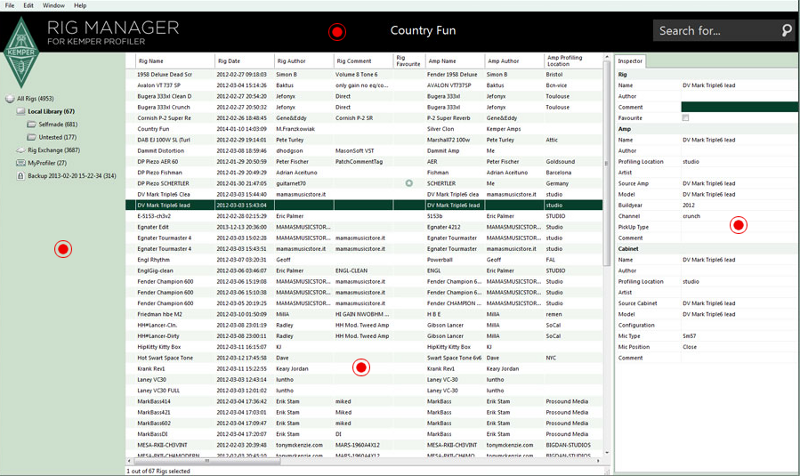The height and width of the screenshot is (476, 800).
Task: Sort by the Rig Comment column header
Action: [363, 61]
